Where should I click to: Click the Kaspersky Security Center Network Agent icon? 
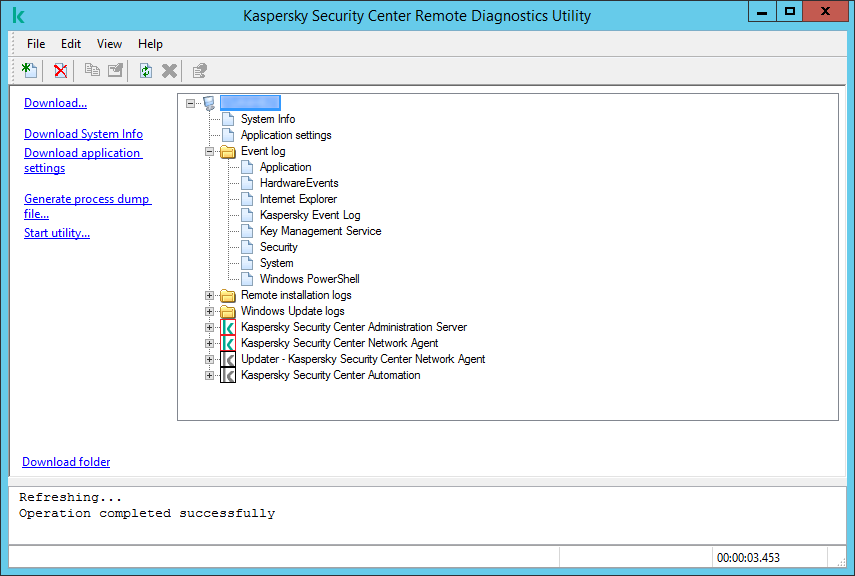[227, 343]
